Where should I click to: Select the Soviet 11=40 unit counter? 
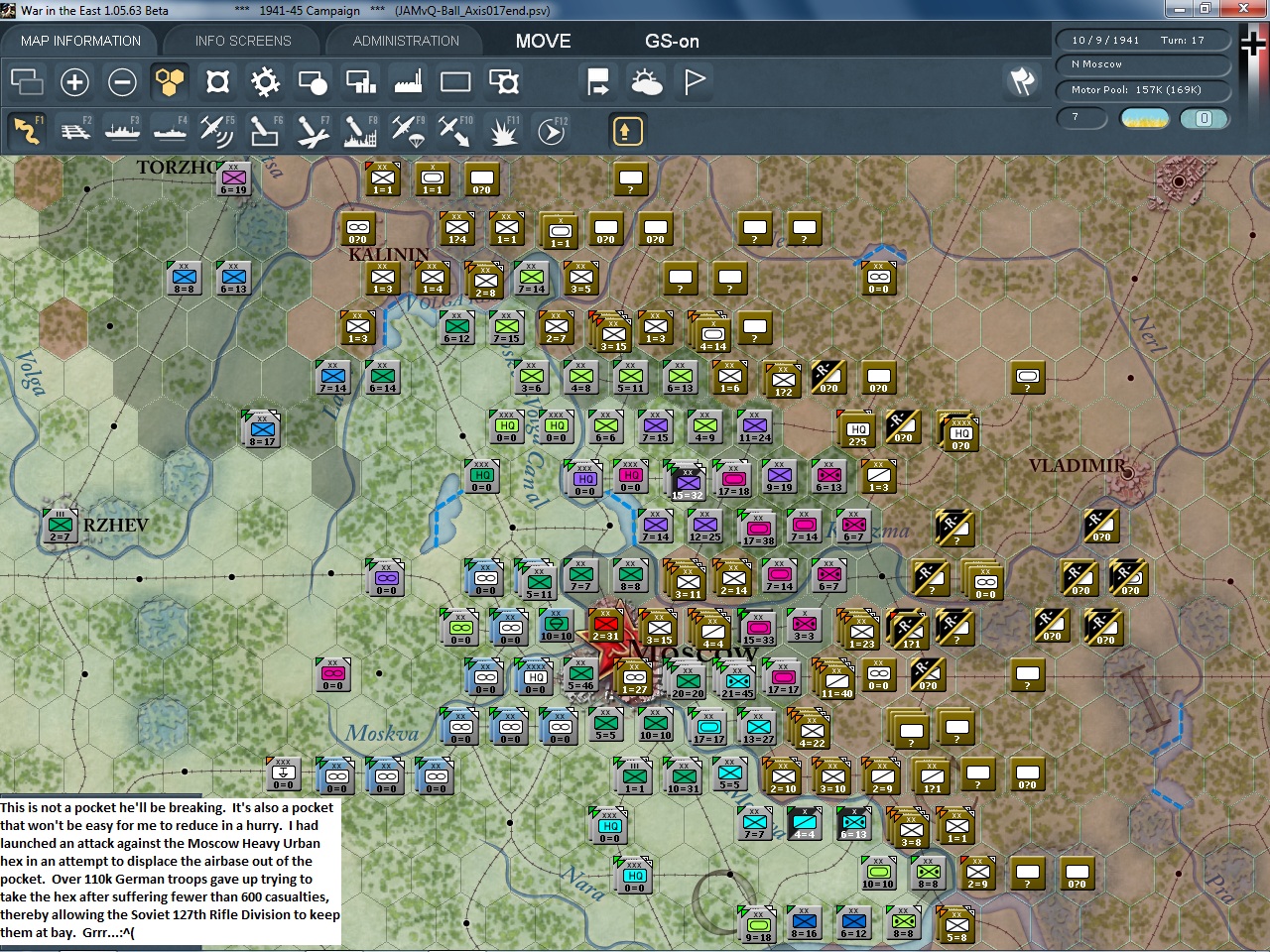(836, 681)
